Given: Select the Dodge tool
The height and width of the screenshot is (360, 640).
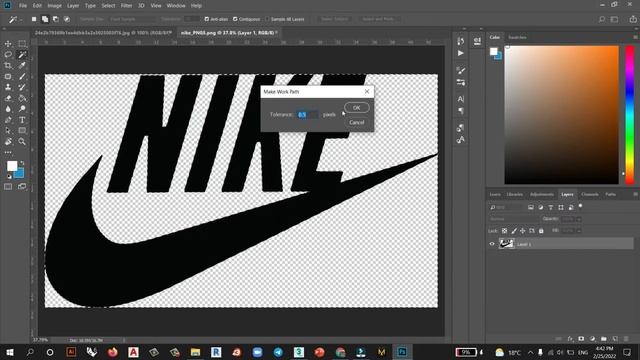Looking at the screenshot, I should tap(22, 109).
